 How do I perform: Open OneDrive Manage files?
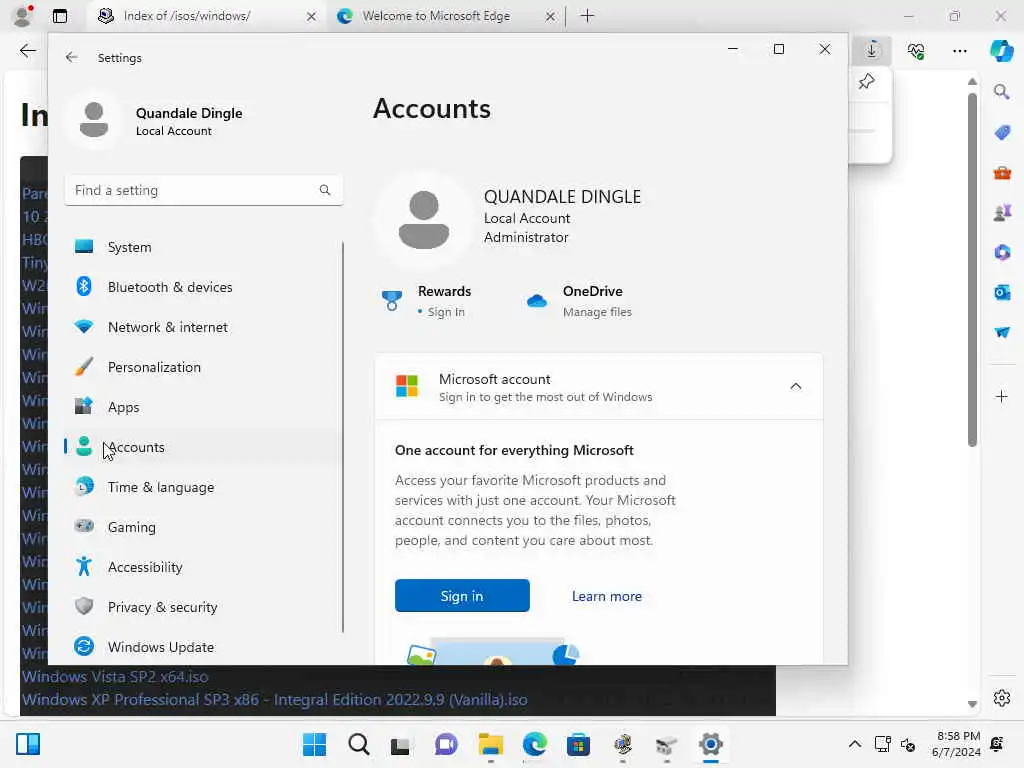tap(597, 312)
